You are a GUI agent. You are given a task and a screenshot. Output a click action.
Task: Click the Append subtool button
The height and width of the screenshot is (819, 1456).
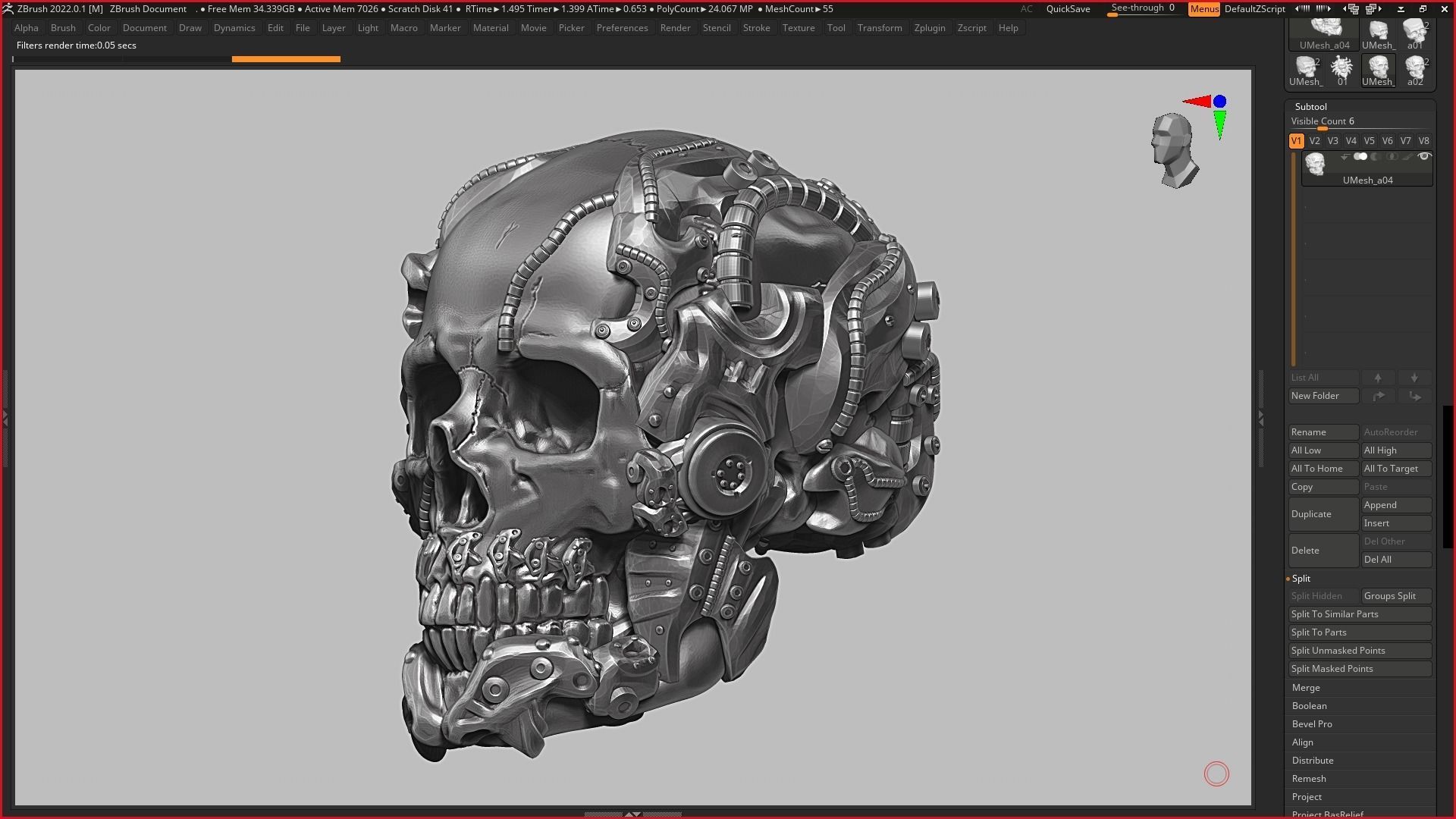pos(1396,505)
